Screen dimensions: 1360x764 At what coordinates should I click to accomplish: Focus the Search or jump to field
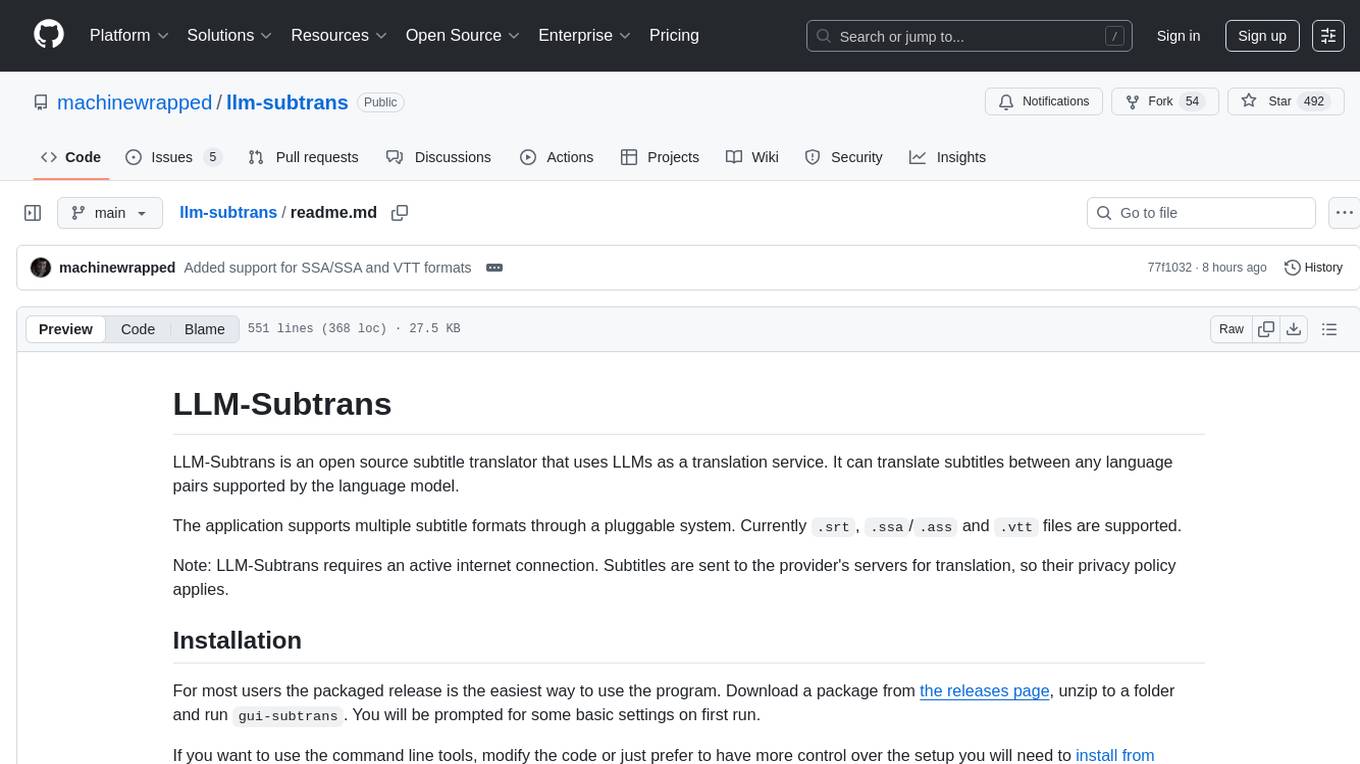tap(970, 36)
